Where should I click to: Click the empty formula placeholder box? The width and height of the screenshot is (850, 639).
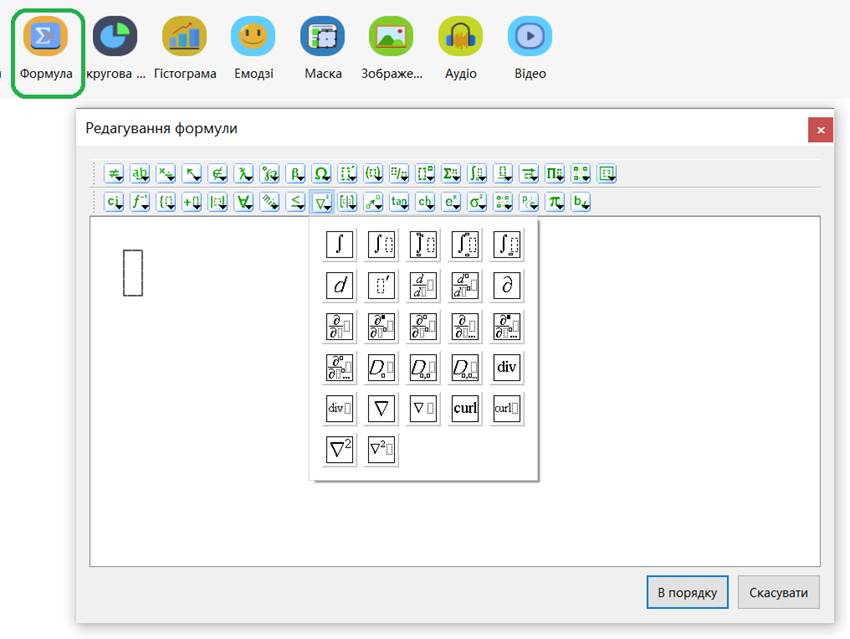[x=133, y=272]
